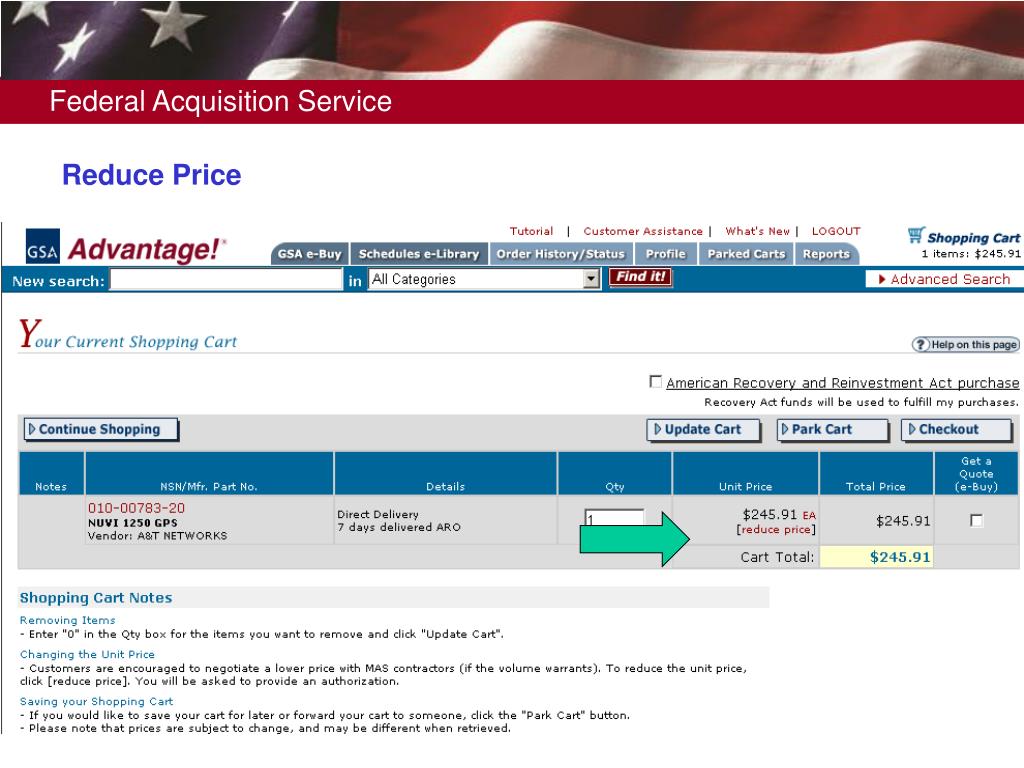This screenshot has width=1024, height=768.
Task: Open Customer Assistance link
Action: 643,231
